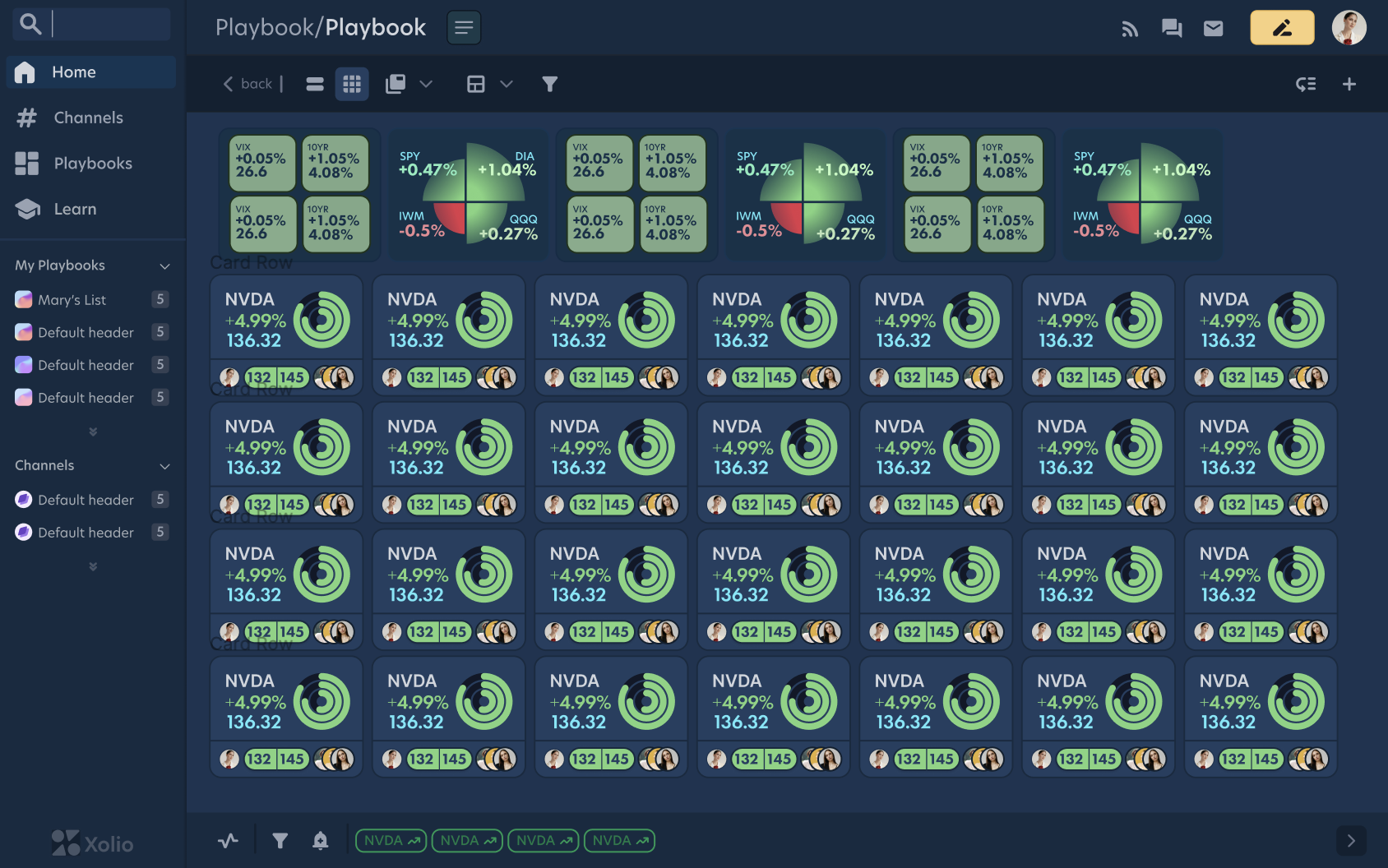The height and width of the screenshot is (868, 1388).
Task: Open the Learn section
Action: click(x=91, y=209)
